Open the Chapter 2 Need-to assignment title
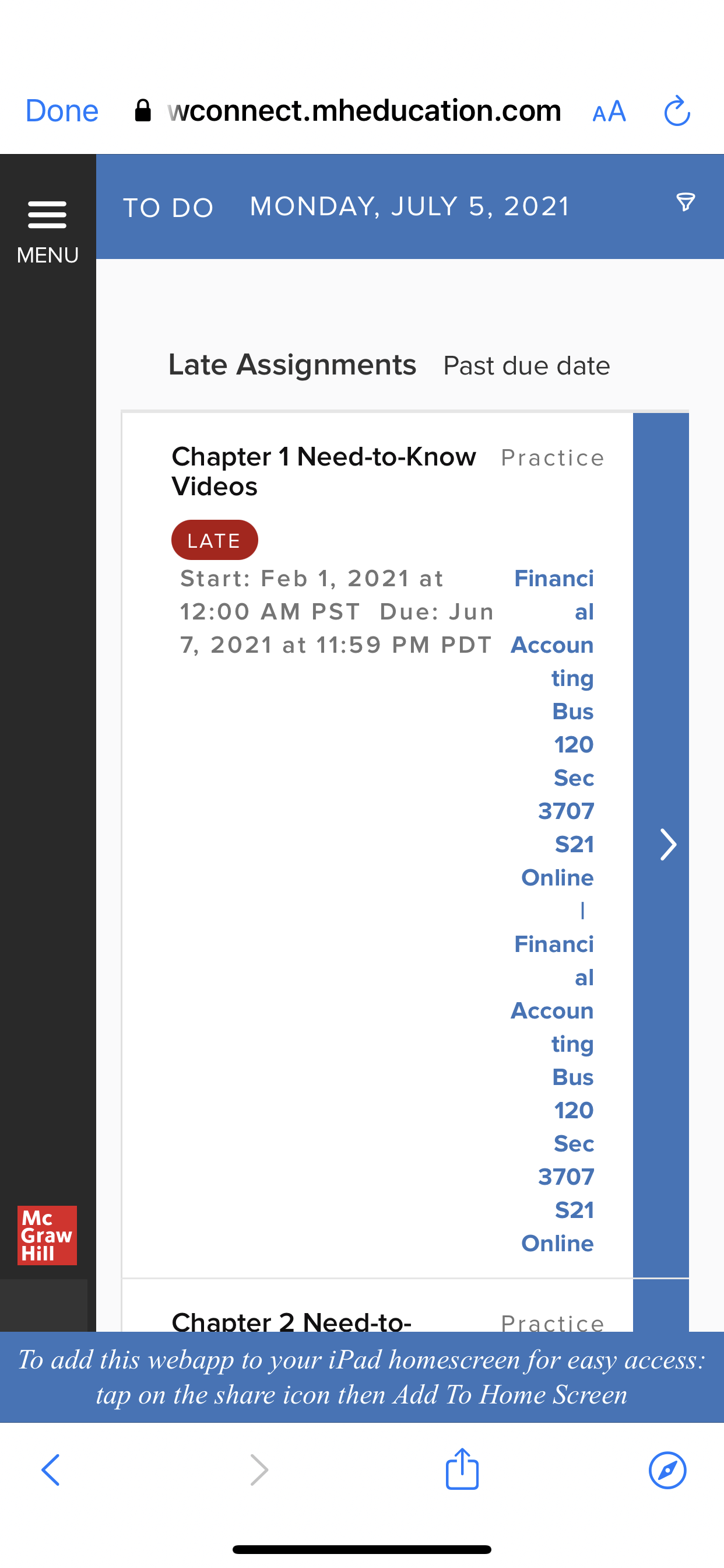Image resolution: width=724 pixels, height=1568 pixels. coord(291,1322)
